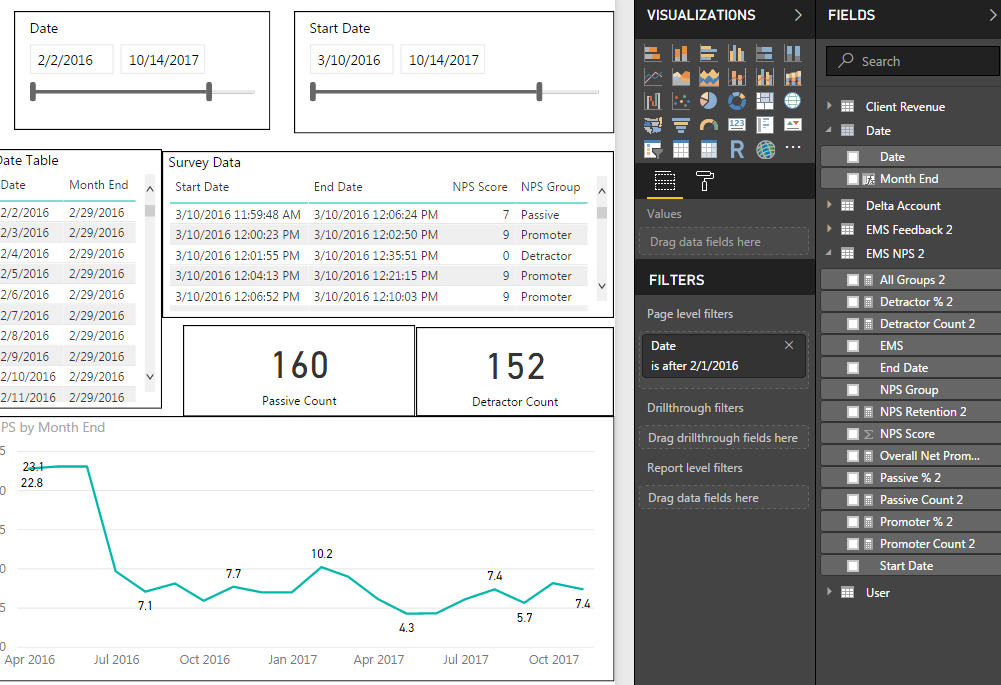Select the Stacked column chart visualization
This screenshot has width=1001, height=685.
pyautogui.click(x=681, y=54)
